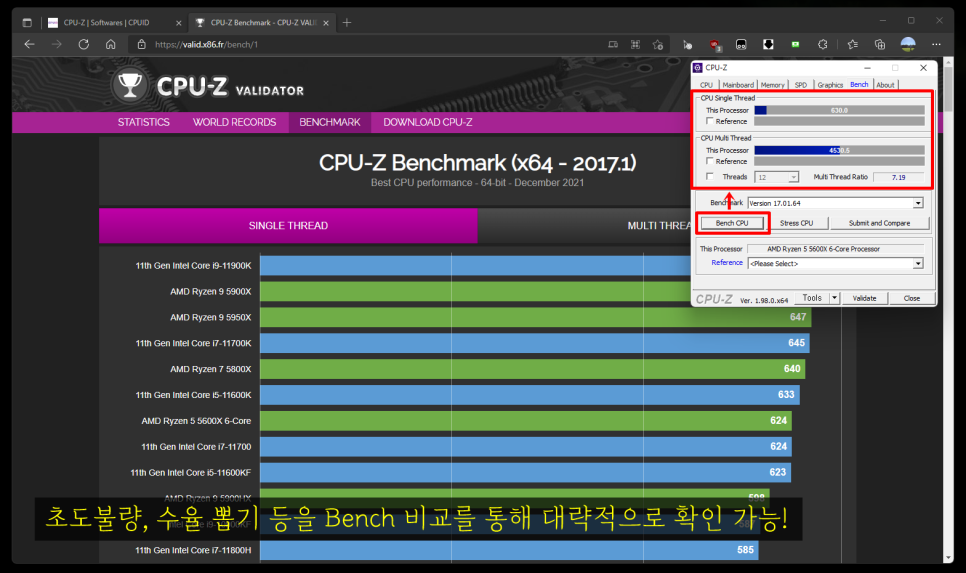Click the AMD Ryzen 9 5950X bar showing 647
Image resolution: width=966 pixels, height=573 pixels.
pos(535,317)
